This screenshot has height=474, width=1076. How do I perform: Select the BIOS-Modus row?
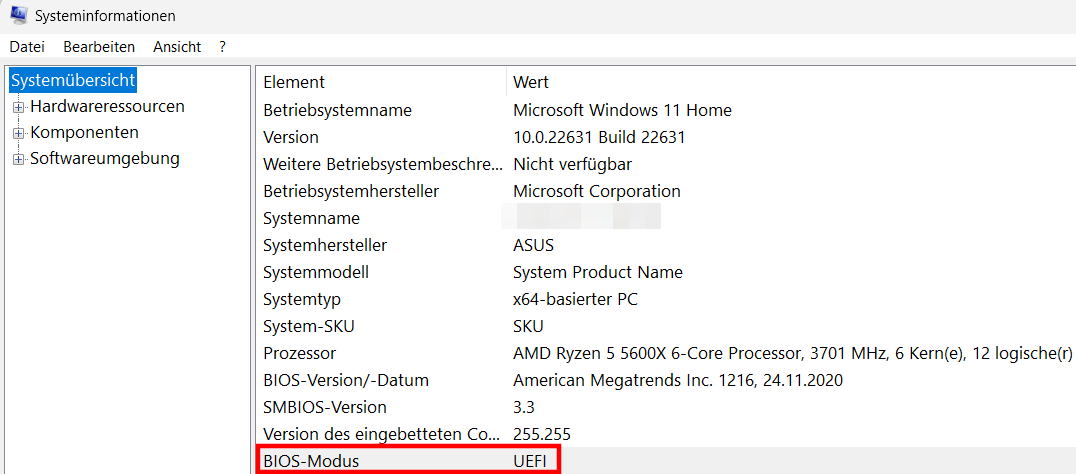[x=310, y=461]
